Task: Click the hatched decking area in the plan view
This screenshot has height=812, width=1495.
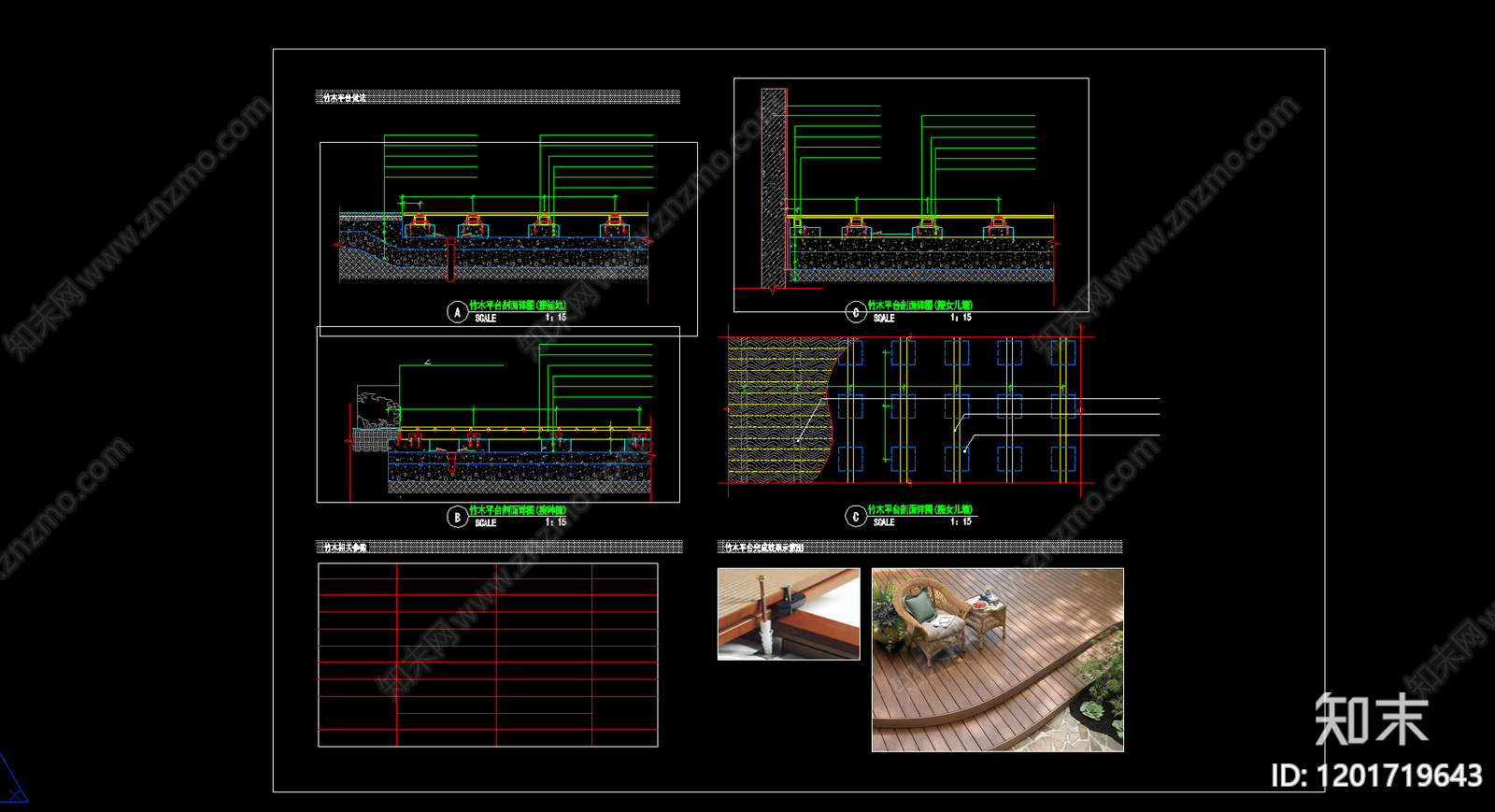Action: click(780, 409)
